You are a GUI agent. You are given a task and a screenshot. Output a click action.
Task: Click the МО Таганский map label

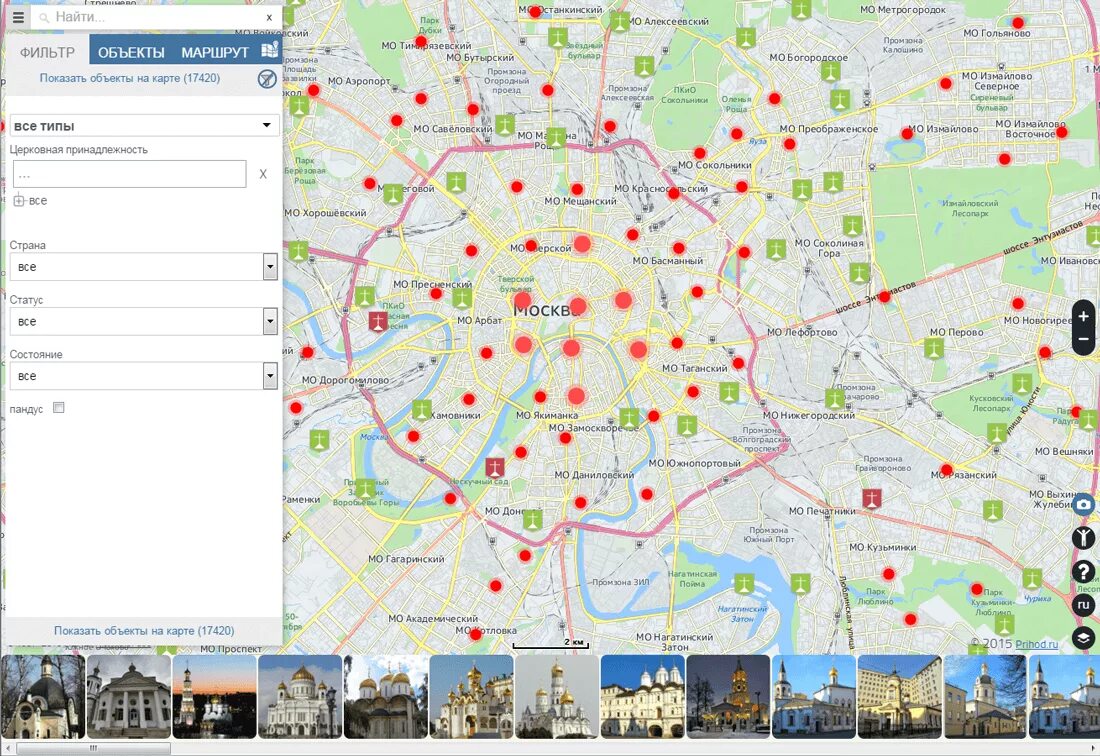pos(695,368)
